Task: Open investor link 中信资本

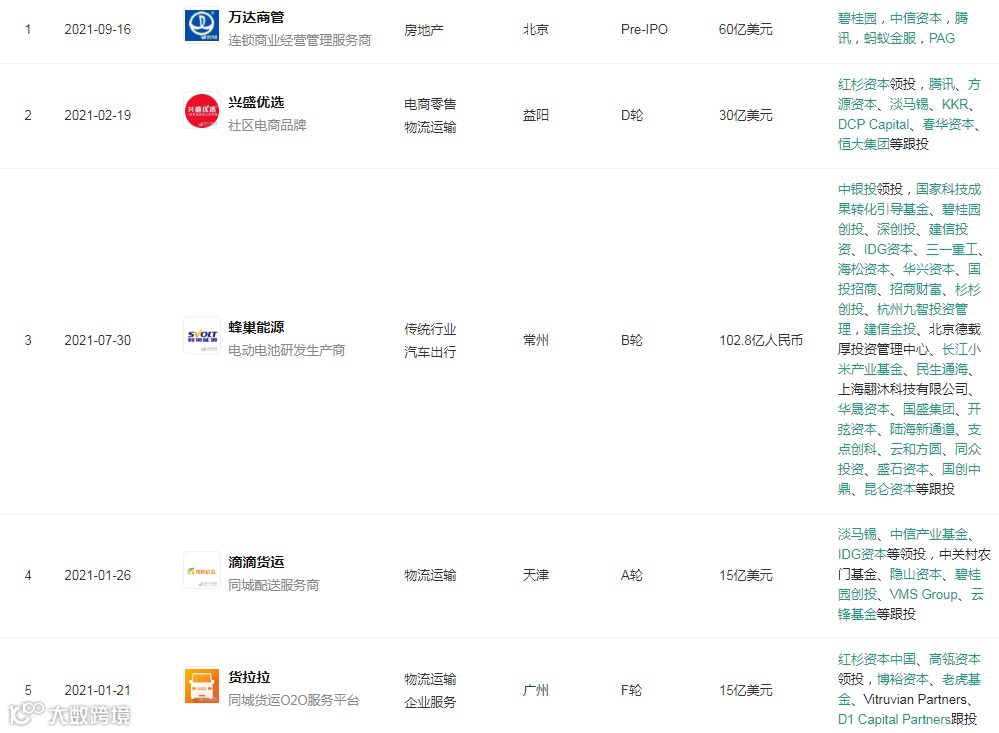Action: [916, 18]
